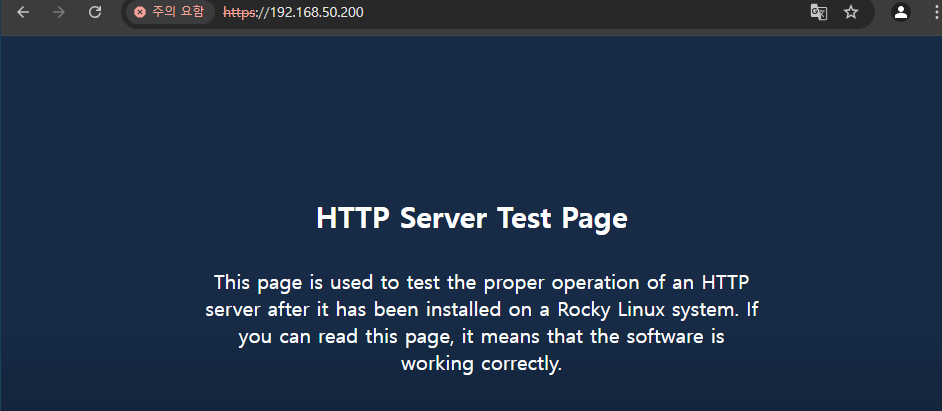Click the 'HTTP Server Test Page' heading
The height and width of the screenshot is (411, 942).
472,218
